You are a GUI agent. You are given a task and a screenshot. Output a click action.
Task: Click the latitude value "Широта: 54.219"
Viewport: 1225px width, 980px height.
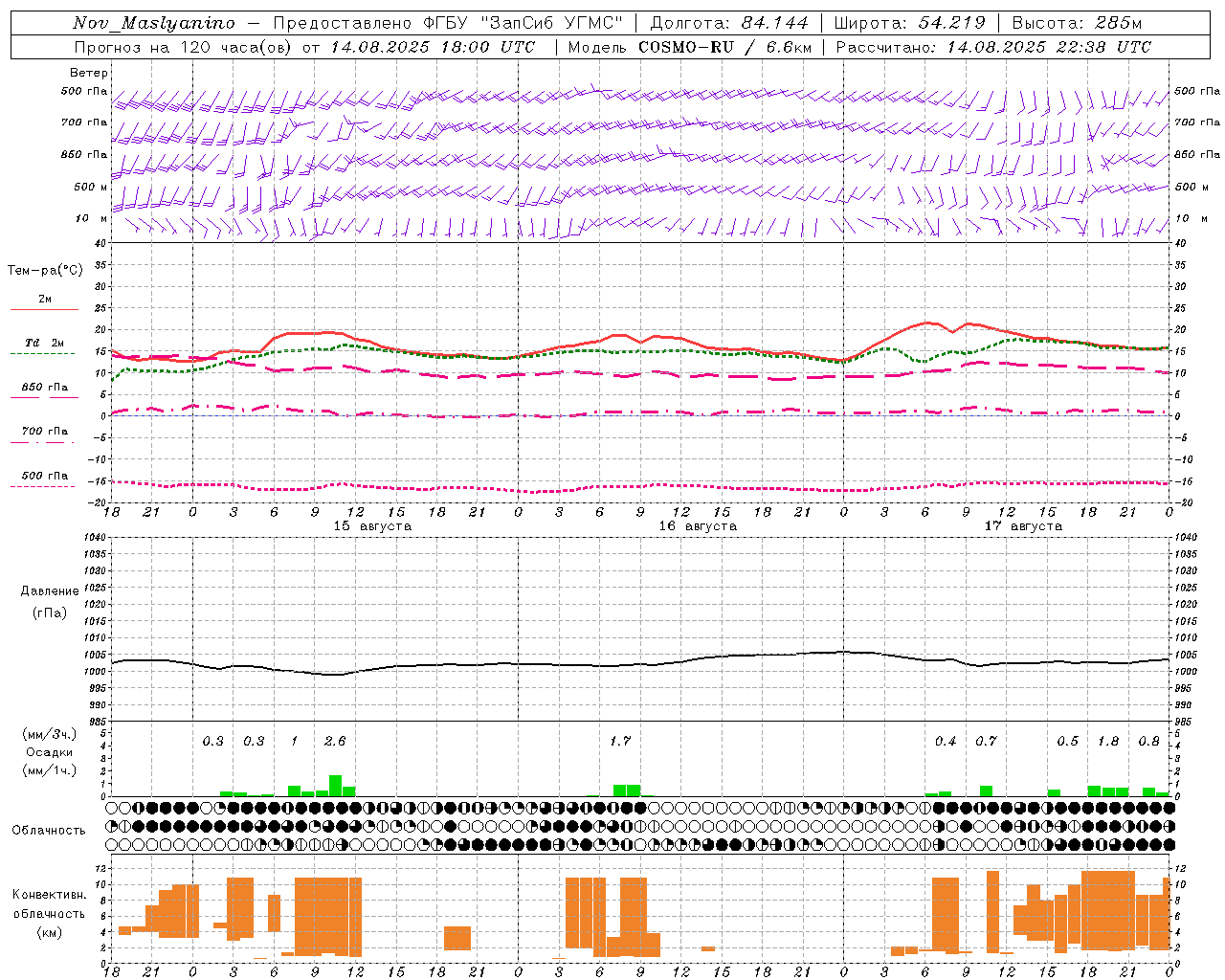pos(910,23)
